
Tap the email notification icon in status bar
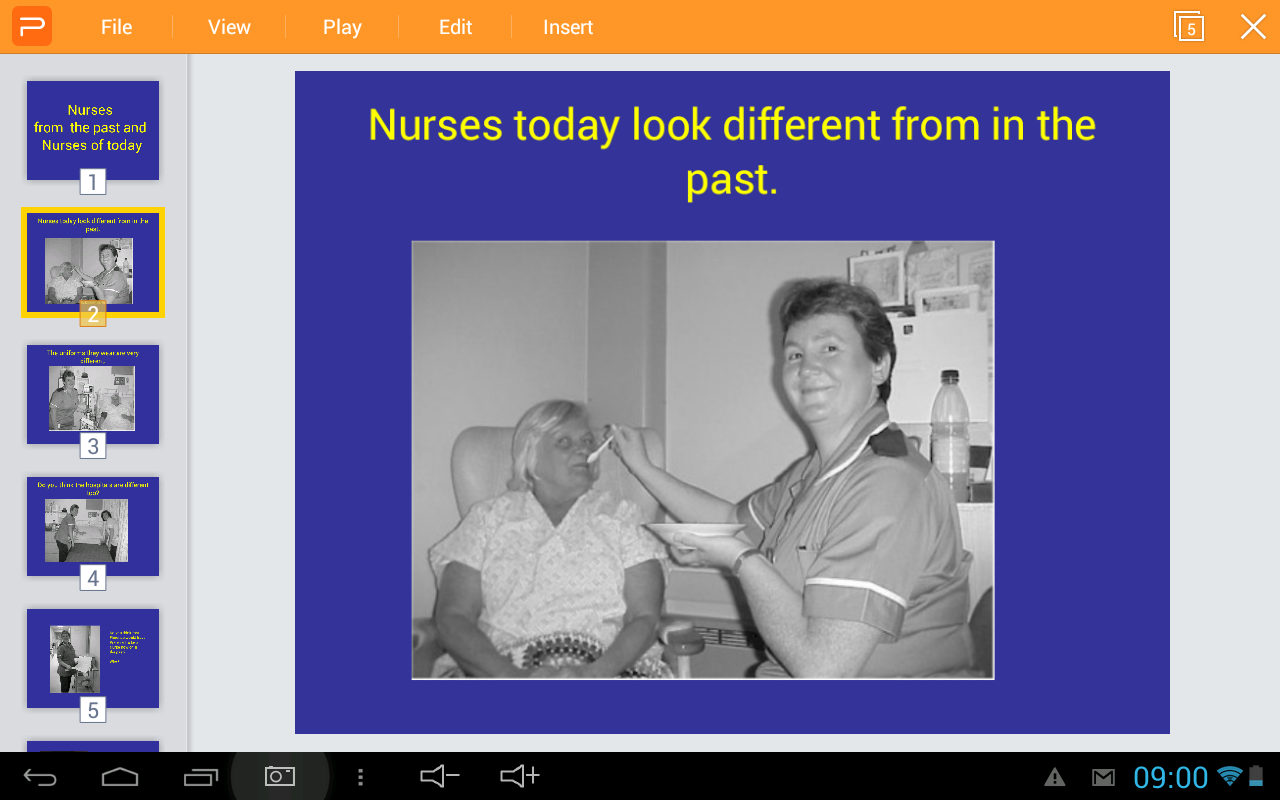1103,776
